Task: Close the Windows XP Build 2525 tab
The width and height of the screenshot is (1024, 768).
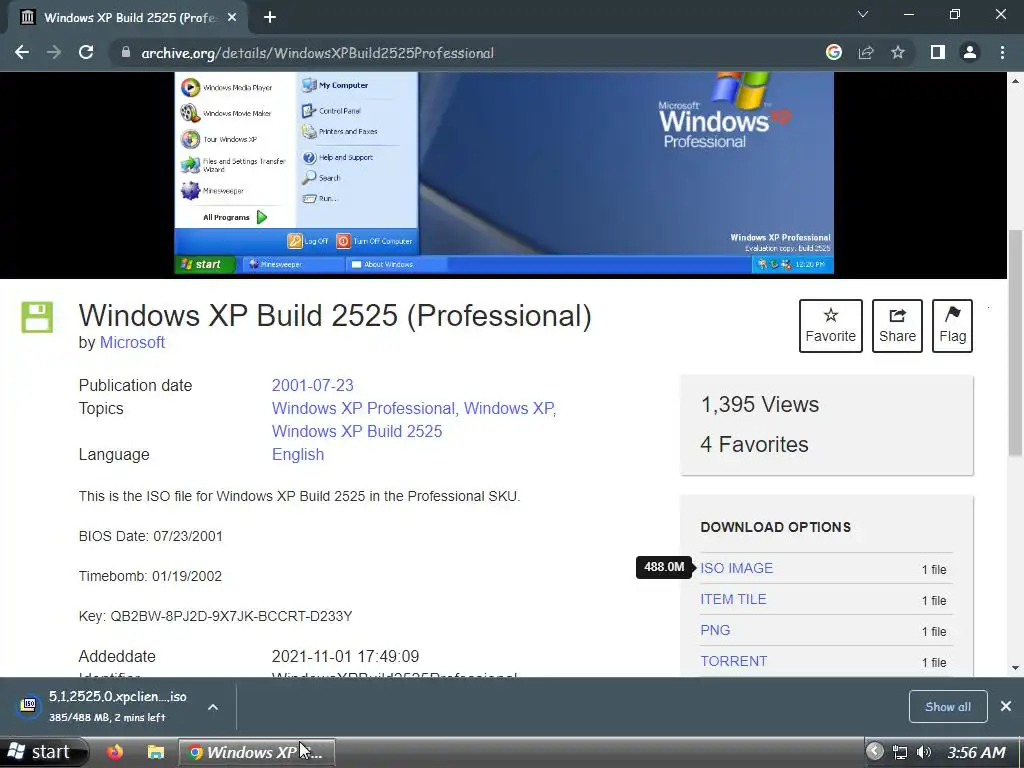Action: (x=232, y=18)
